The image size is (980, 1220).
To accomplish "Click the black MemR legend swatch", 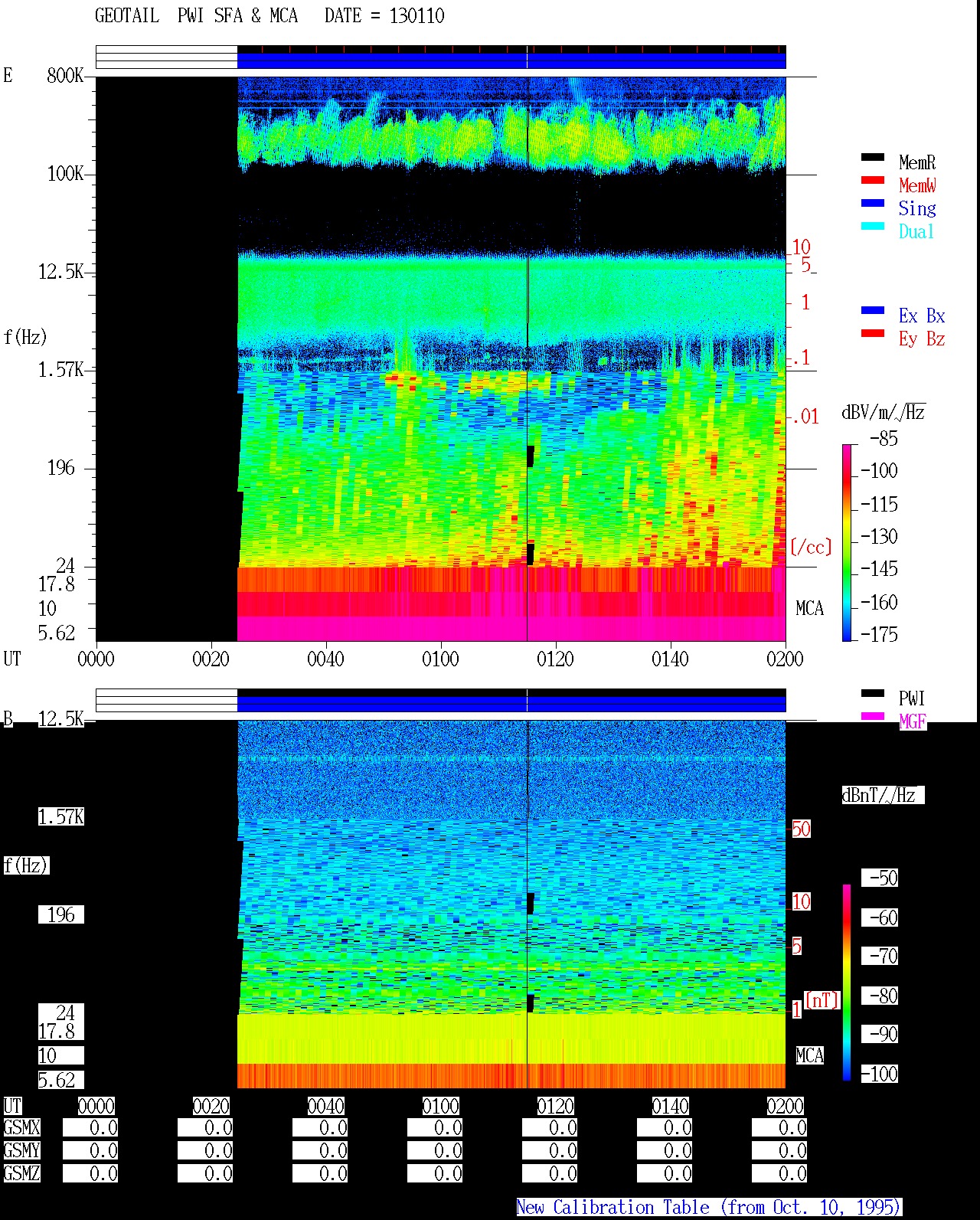I will (873, 157).
